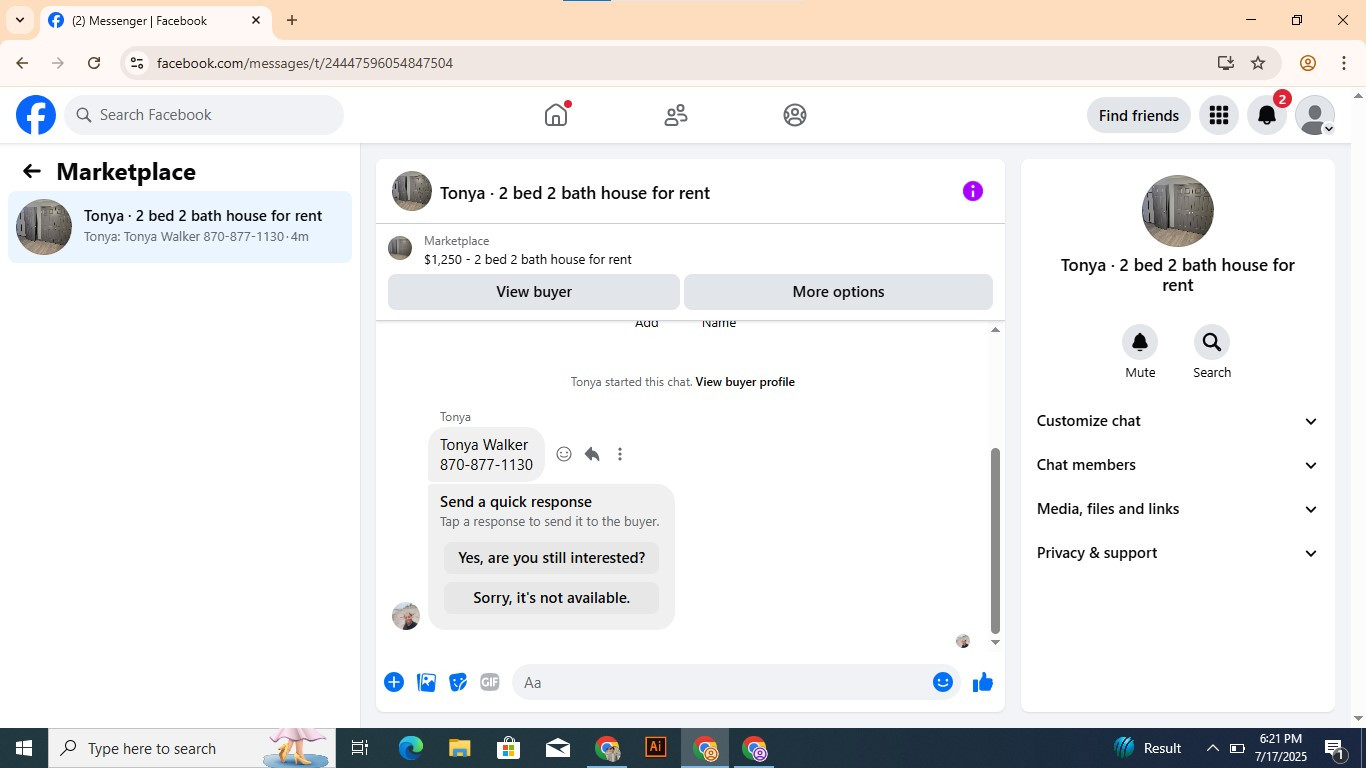Select the Messenger | Facebook browser tab
This screenshot has height=768, width=1366.
click(x=155, y=20)
